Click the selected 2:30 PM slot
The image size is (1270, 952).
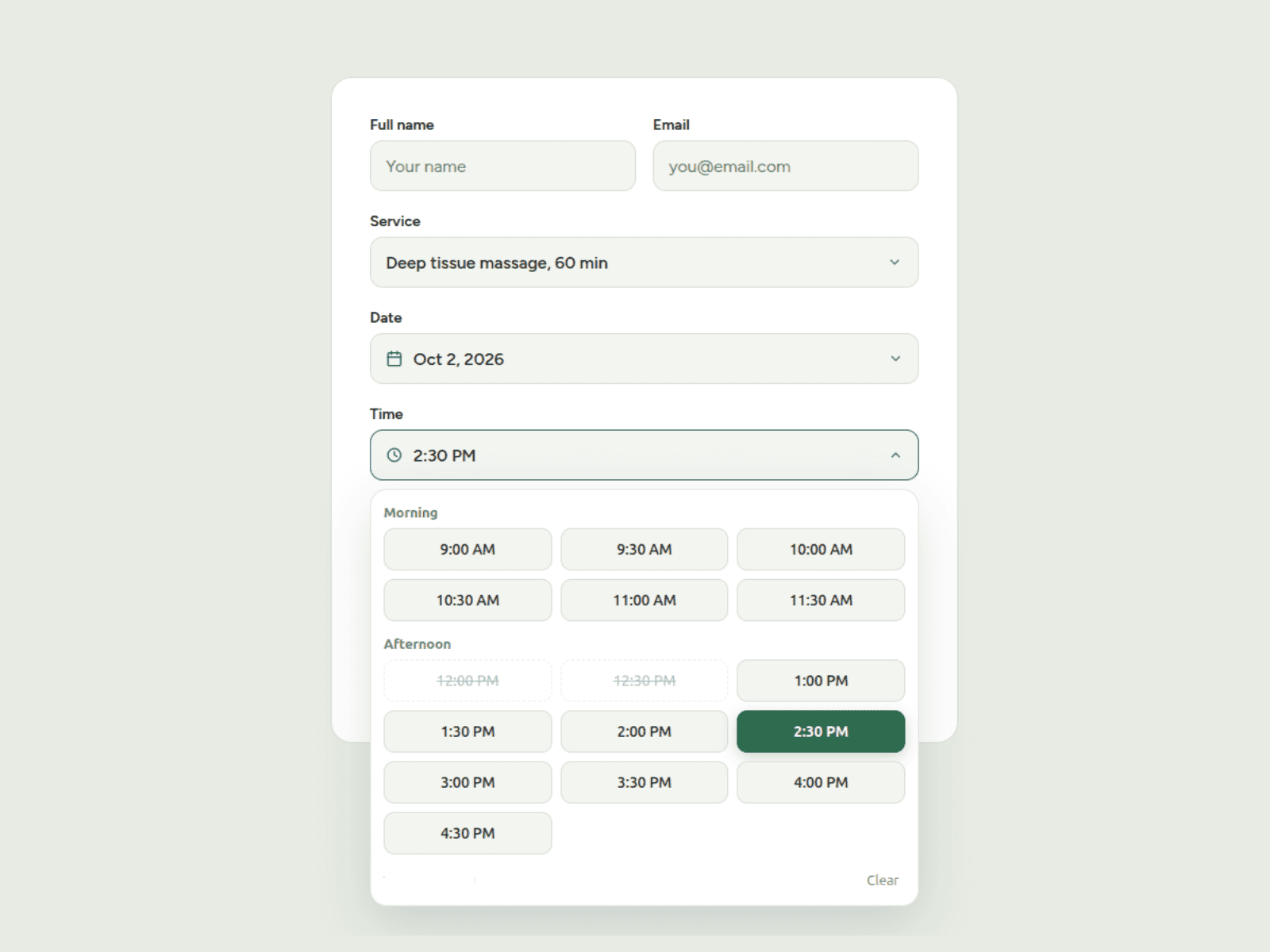(x=821, y=731)
